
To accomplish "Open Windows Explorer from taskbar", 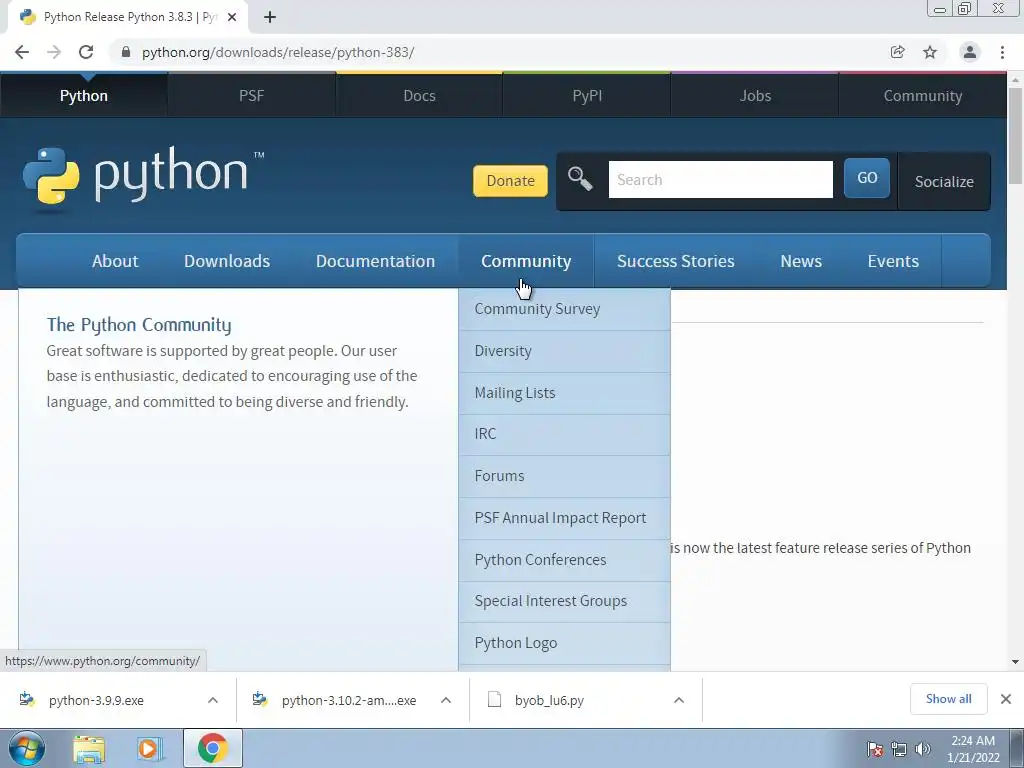I will [x=89, y=748].
